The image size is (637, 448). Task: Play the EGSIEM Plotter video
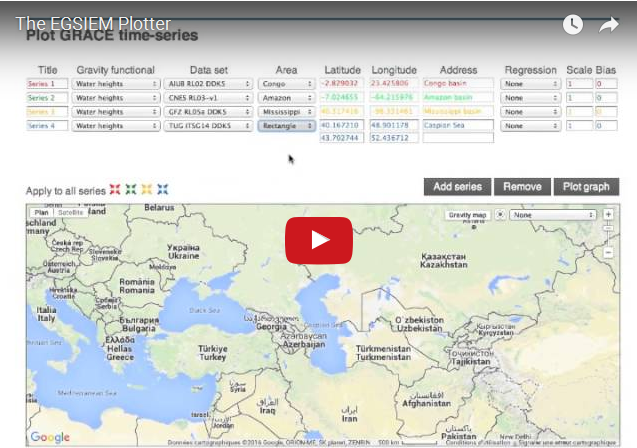coord(318,240)
